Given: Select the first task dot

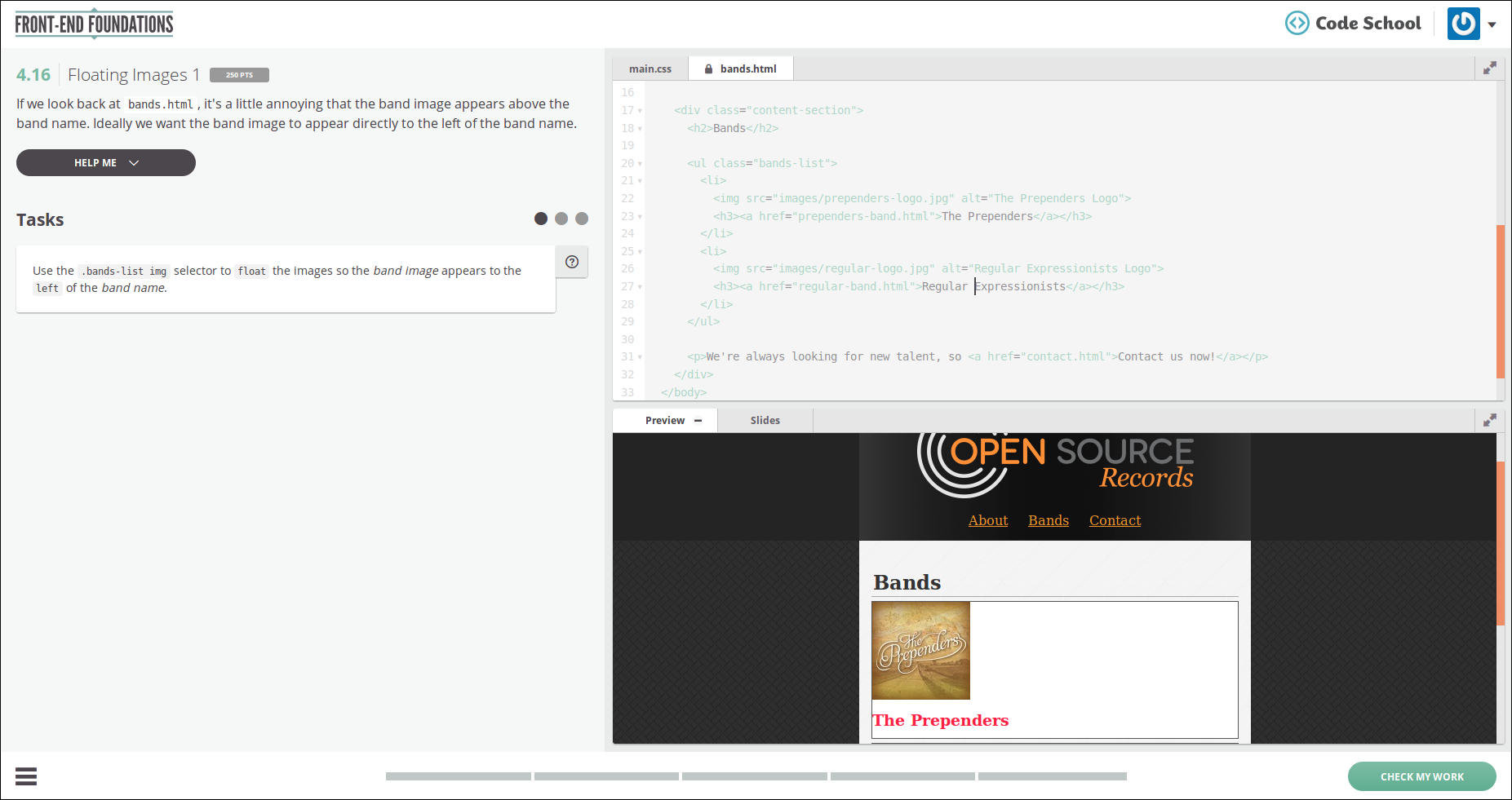Looking at the screenshot, I should [541, 219].
